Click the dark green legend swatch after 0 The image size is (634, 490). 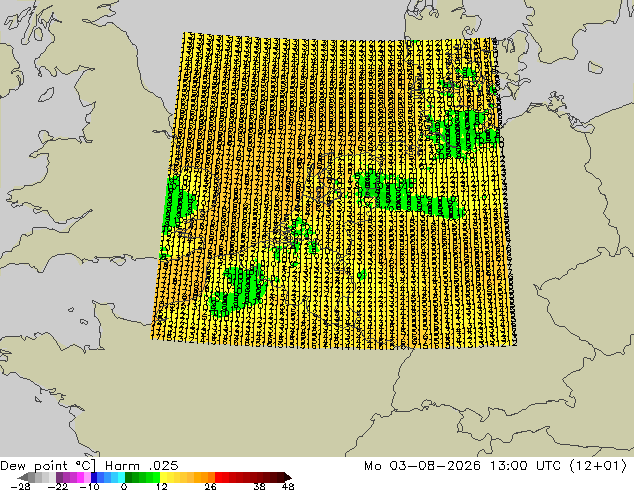pos(129,477)
